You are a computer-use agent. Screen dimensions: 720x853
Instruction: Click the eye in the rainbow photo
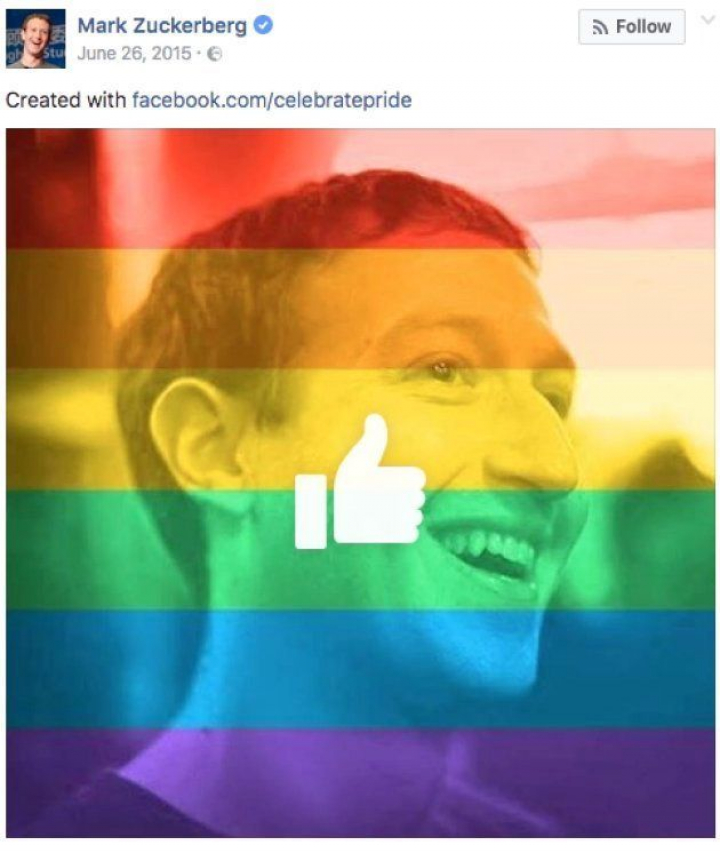[x=442, y=371]
